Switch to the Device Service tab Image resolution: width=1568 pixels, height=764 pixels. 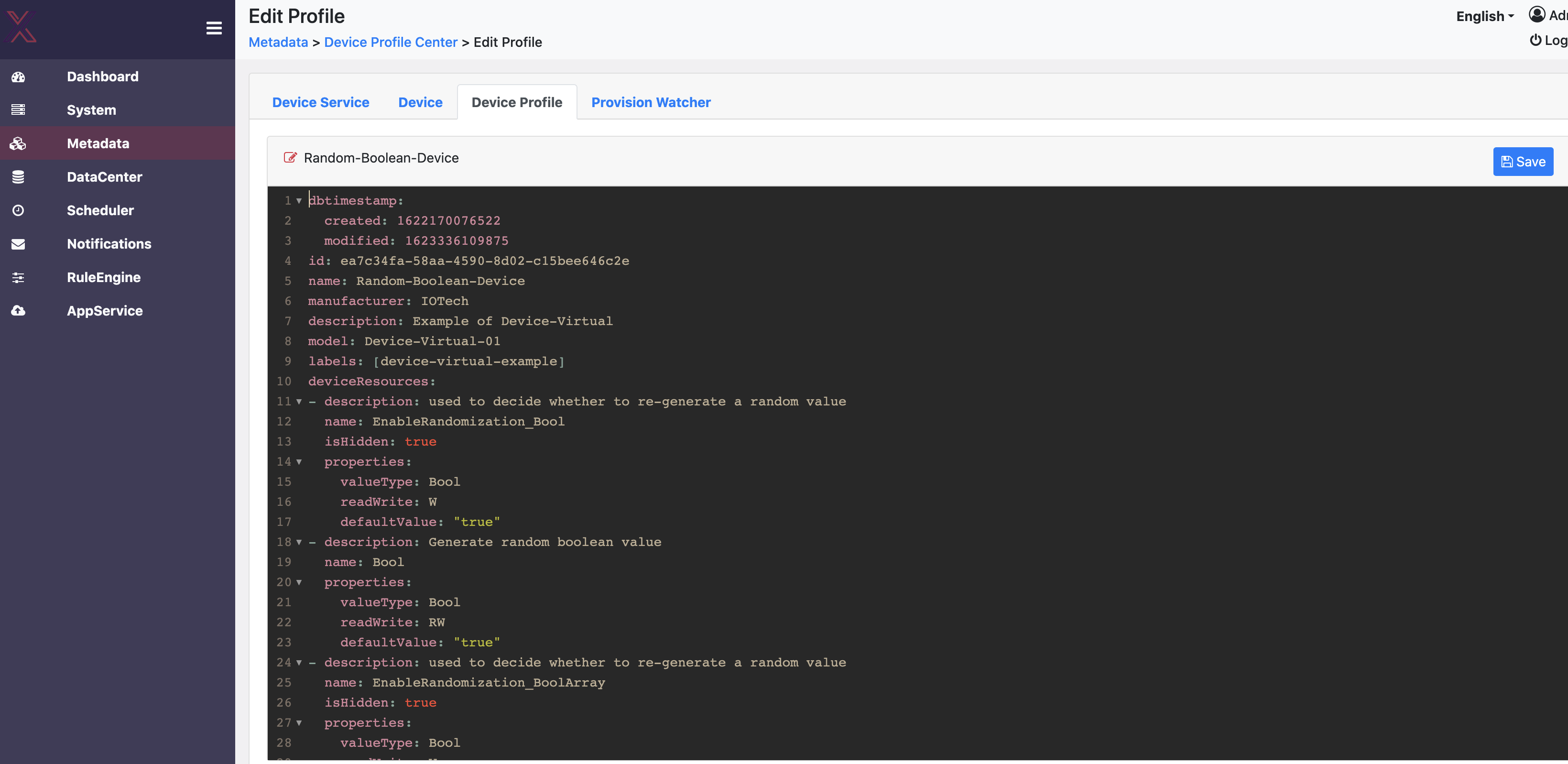tap(321, 102)
